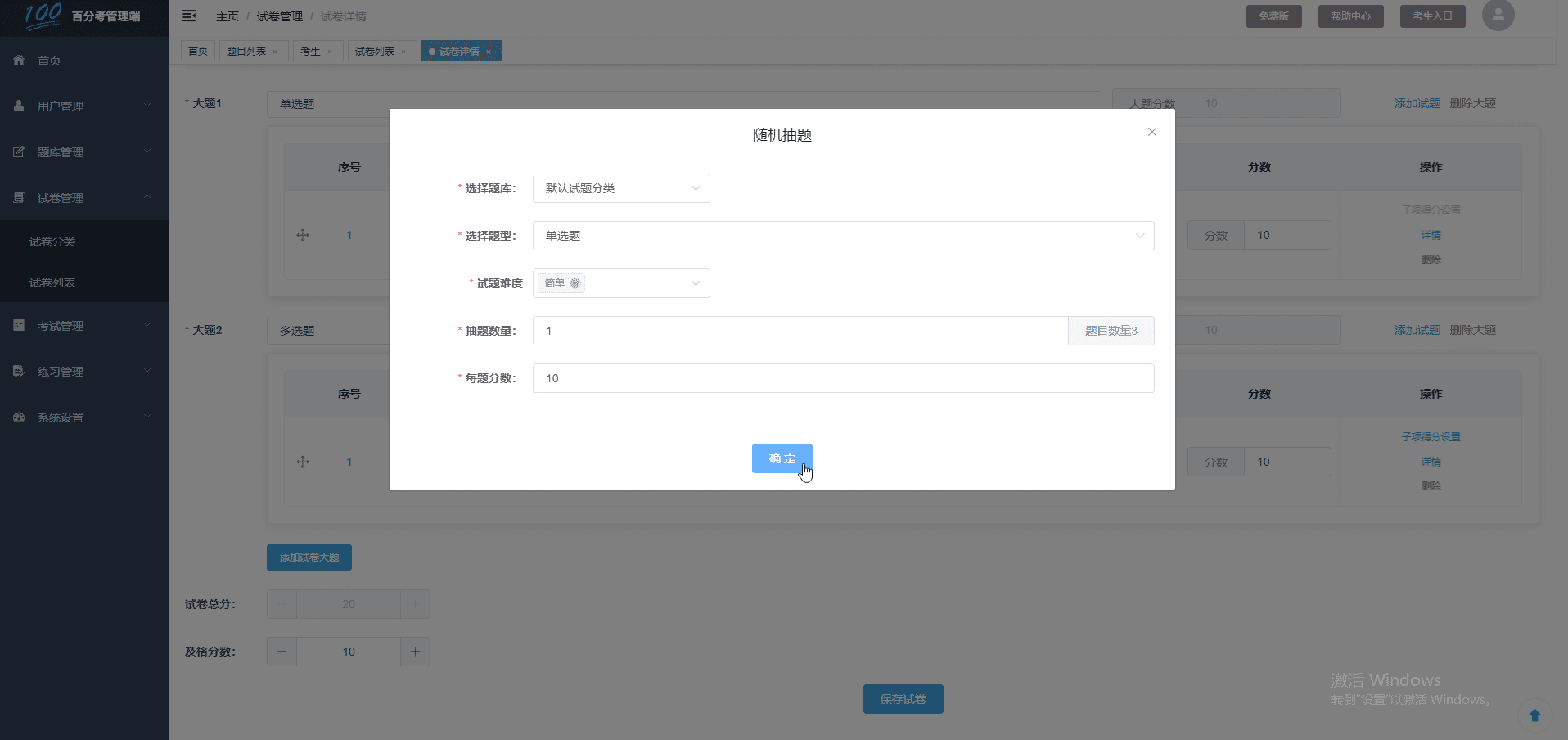Expand 用户管理 sidebar menu
The height and width of the screenshot is (740, 1568).
83,106
